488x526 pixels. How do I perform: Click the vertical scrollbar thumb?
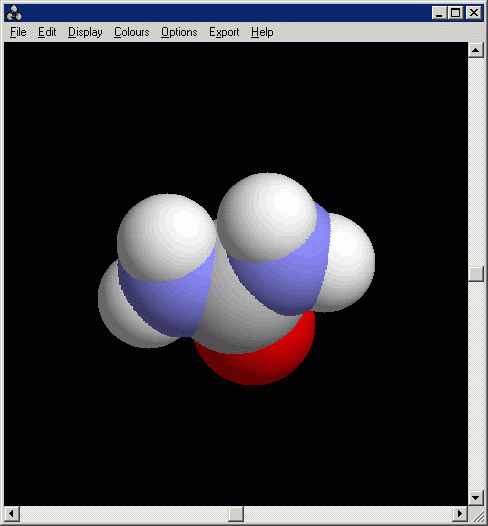click(x=476, y=274)
